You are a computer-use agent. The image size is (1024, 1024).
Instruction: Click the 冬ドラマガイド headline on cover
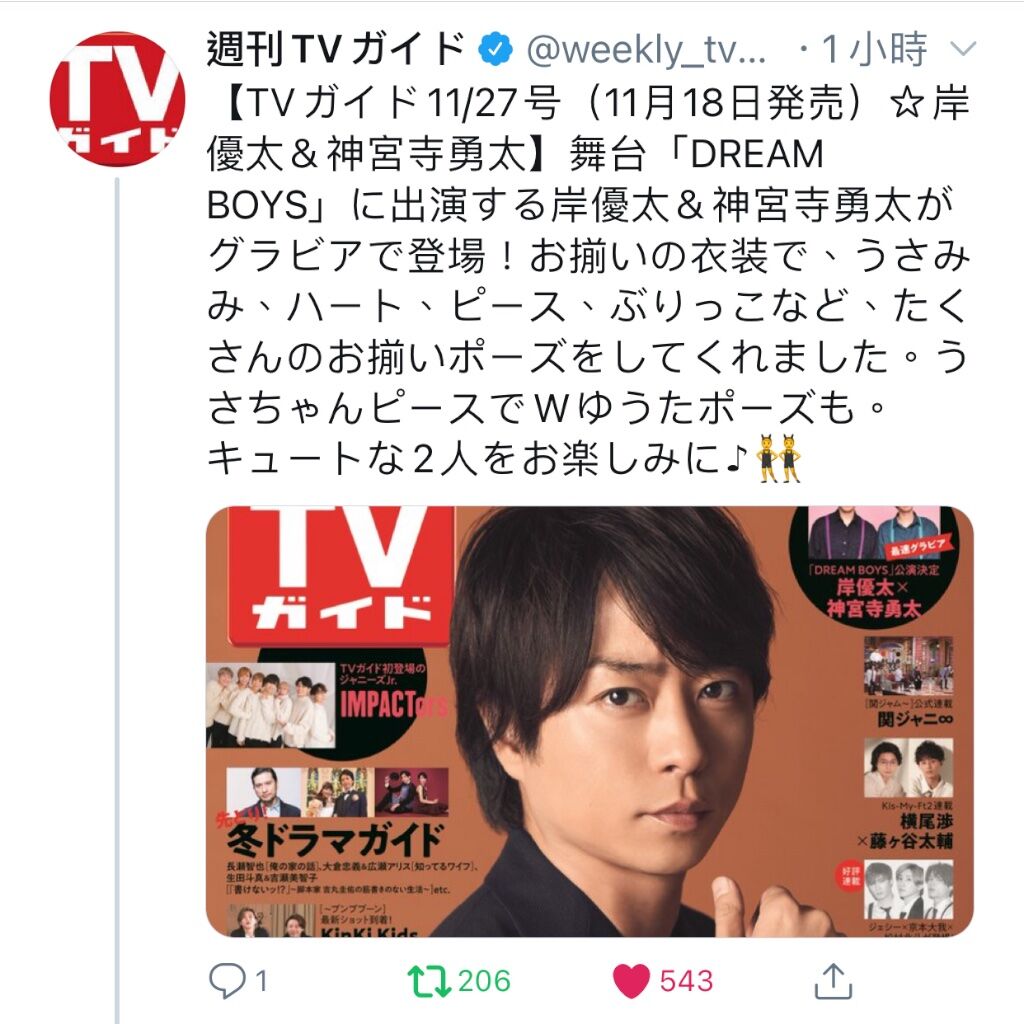coord(334,839)
